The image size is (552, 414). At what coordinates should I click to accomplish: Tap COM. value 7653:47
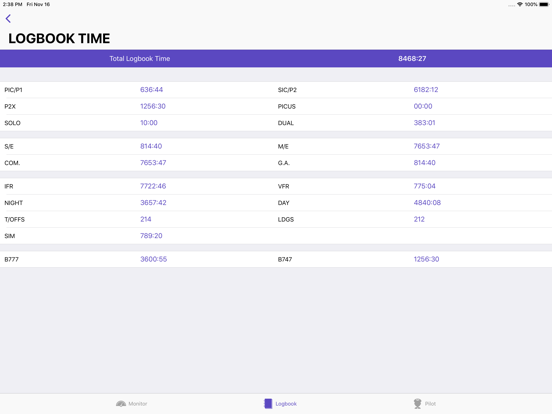pos(153,163)
